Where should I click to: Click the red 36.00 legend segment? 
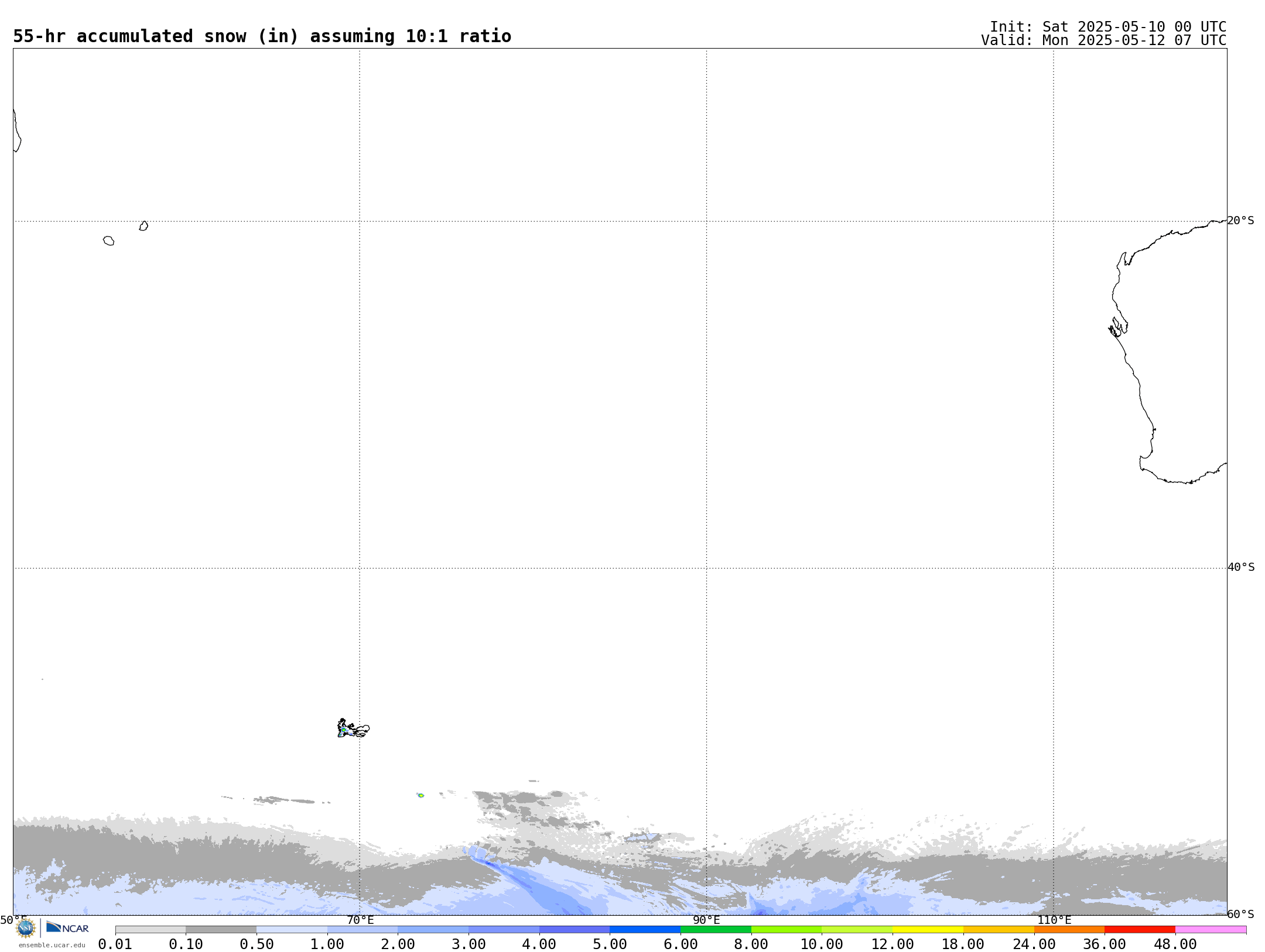(1140, 930)
